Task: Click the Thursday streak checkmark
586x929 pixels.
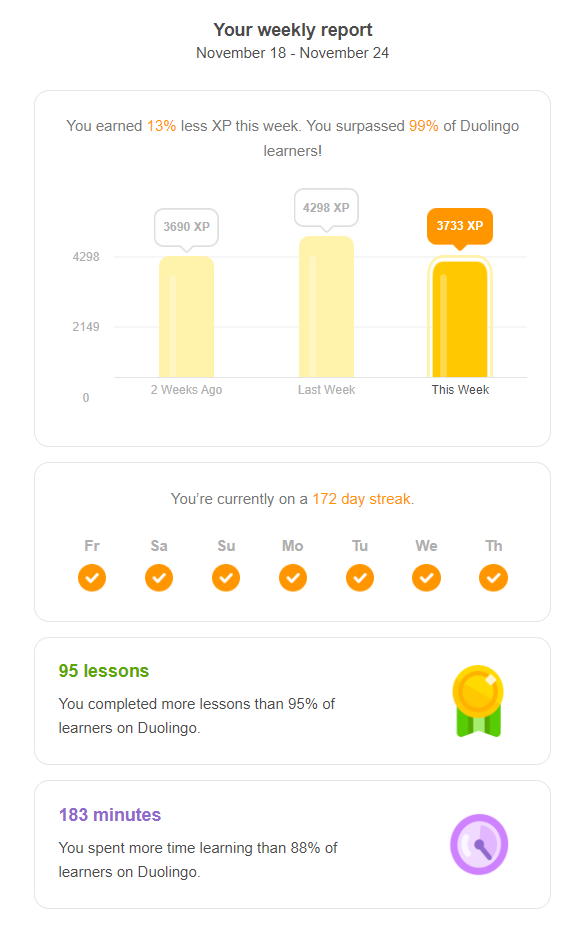Action: tap(494, 578)
